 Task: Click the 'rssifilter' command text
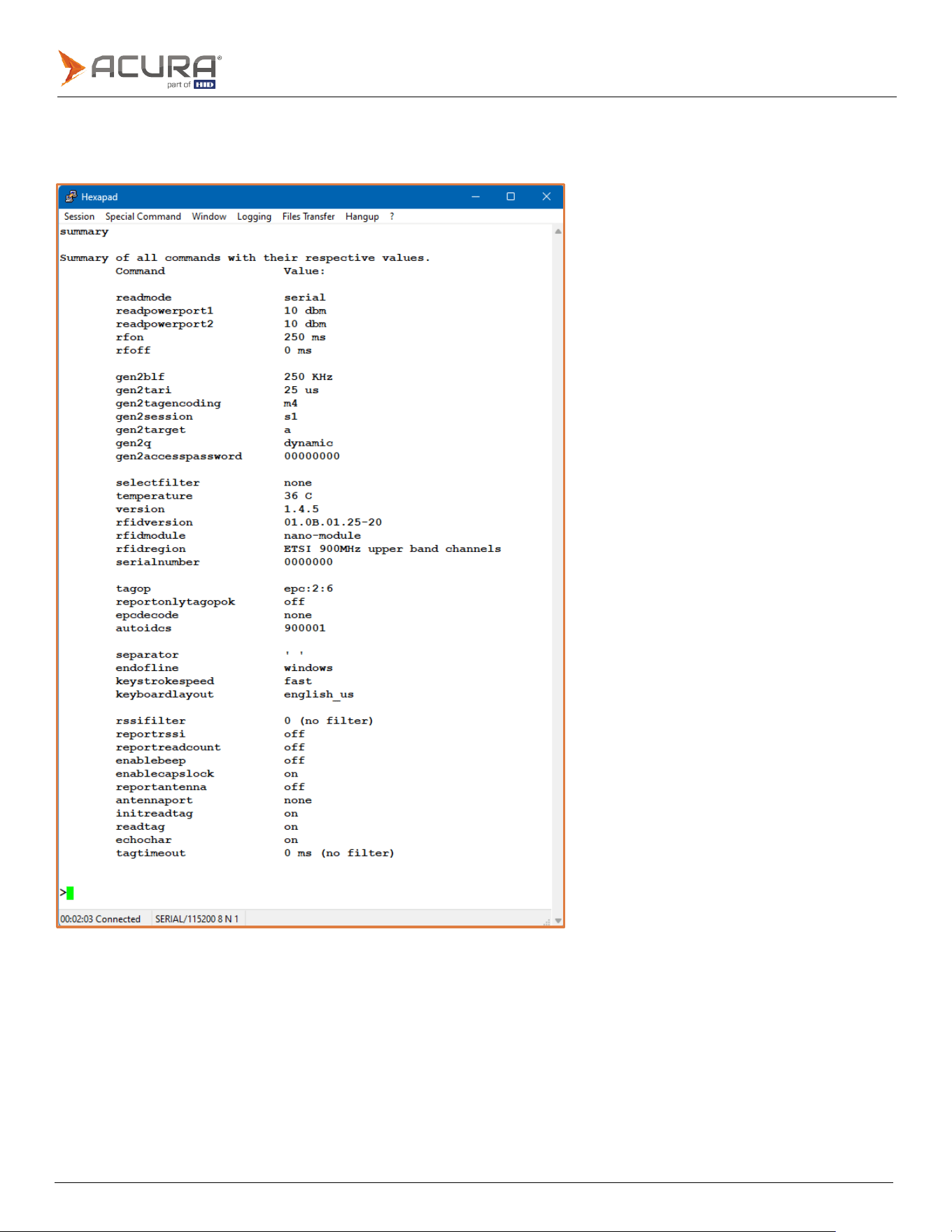pyautogui.click(x=150, y=721)
